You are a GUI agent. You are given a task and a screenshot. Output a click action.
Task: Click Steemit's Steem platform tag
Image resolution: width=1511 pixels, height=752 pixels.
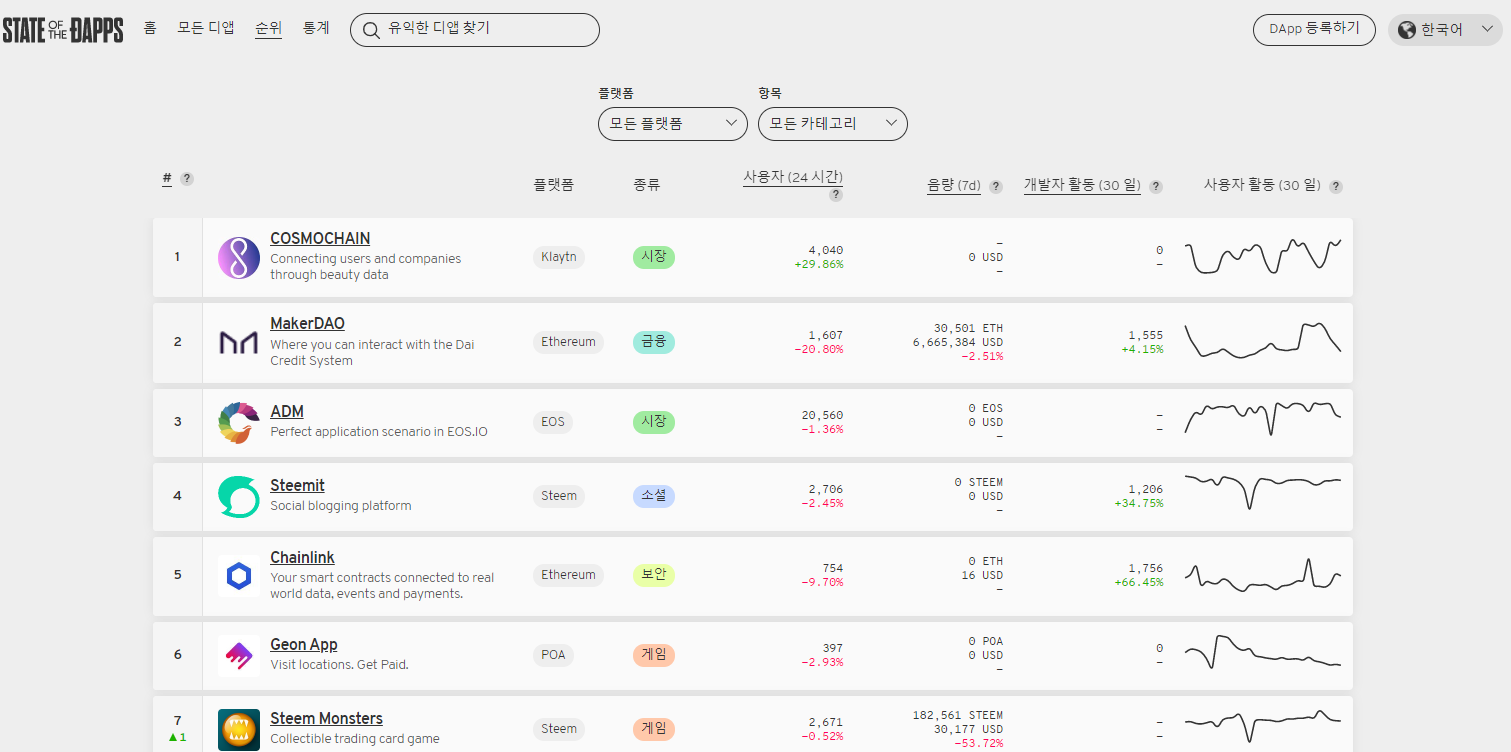[x=559, y=496]
